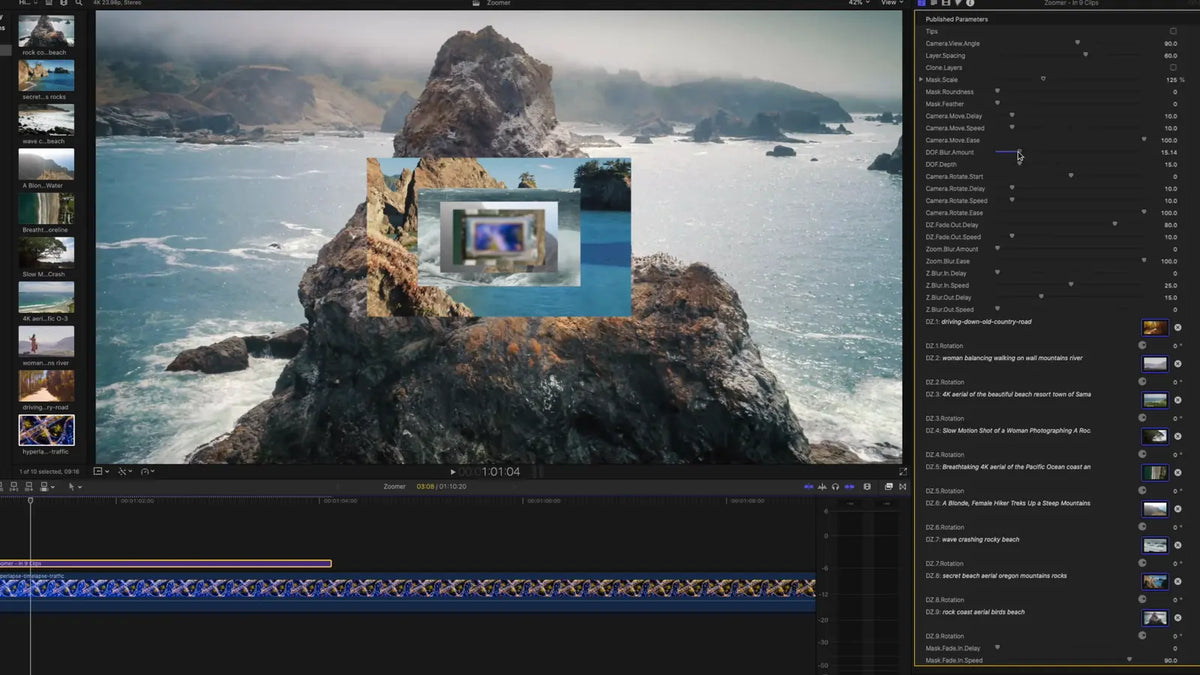Click the DZ.4.Rotation dial
This screenshot has height=675, width=1200.
pyautogui.click(x=1143, y=455)
